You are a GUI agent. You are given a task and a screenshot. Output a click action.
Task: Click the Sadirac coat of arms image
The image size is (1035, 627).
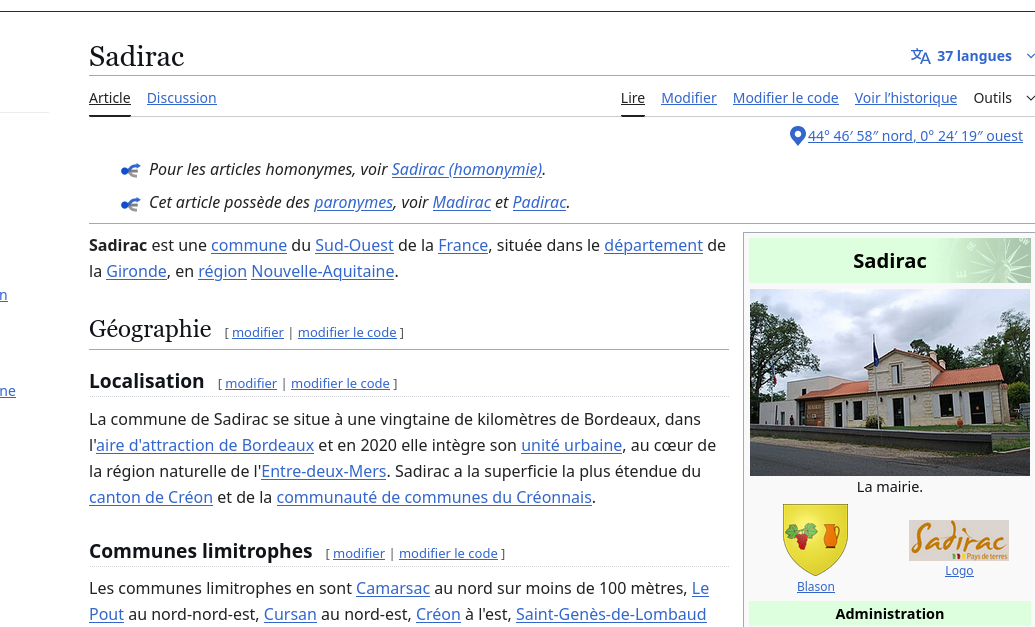pos(815,539)
